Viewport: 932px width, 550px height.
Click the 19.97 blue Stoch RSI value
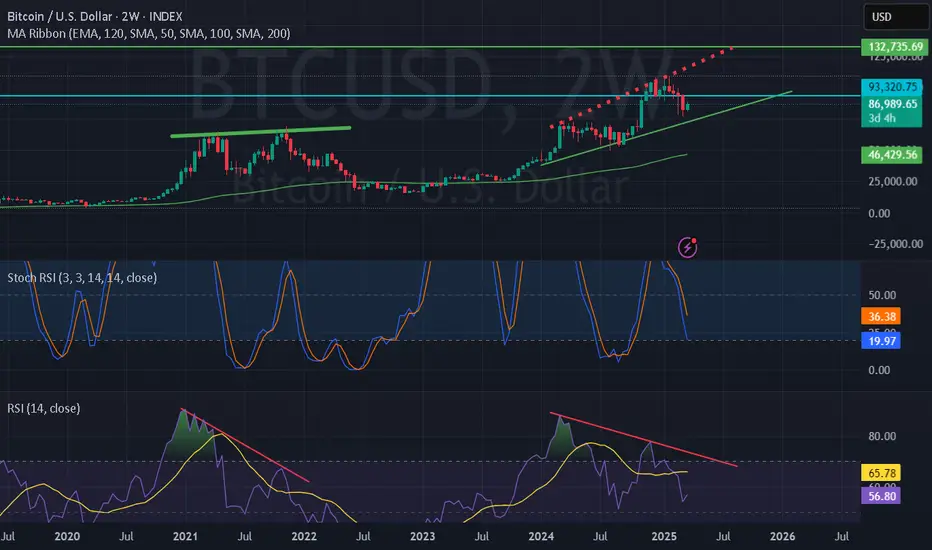click(x=881, y=341)
